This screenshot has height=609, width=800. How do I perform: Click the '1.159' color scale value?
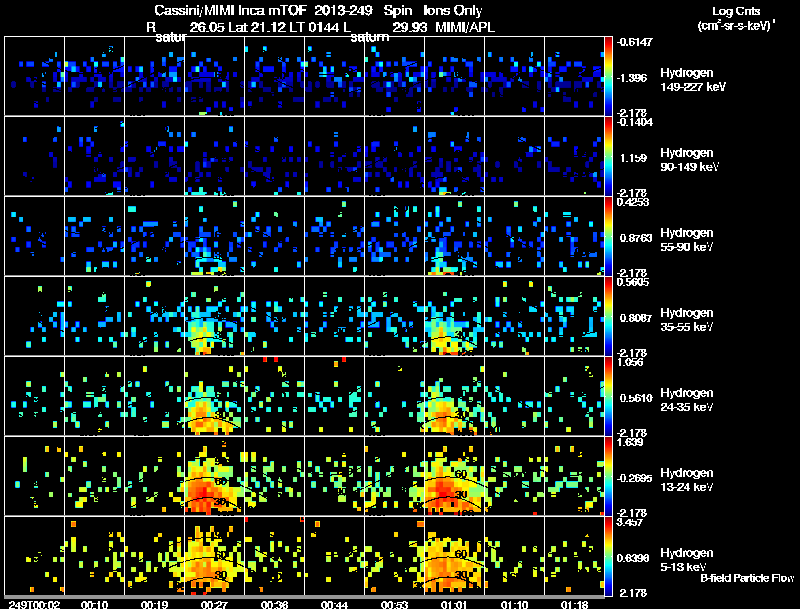coord(633,158)
